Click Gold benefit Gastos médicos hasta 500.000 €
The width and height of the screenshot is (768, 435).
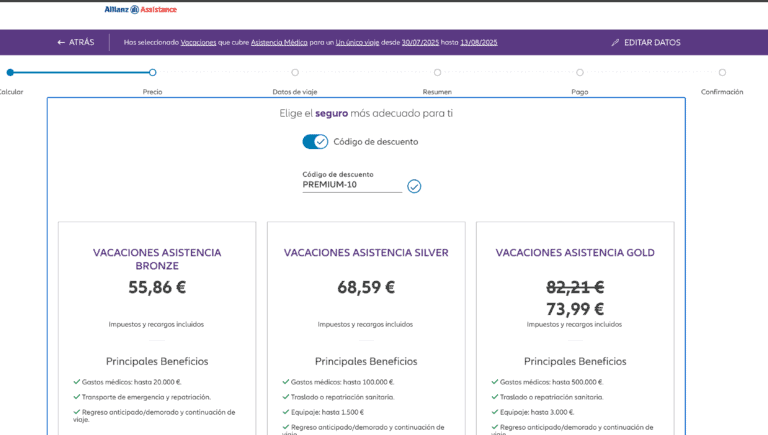click(552, 382)
